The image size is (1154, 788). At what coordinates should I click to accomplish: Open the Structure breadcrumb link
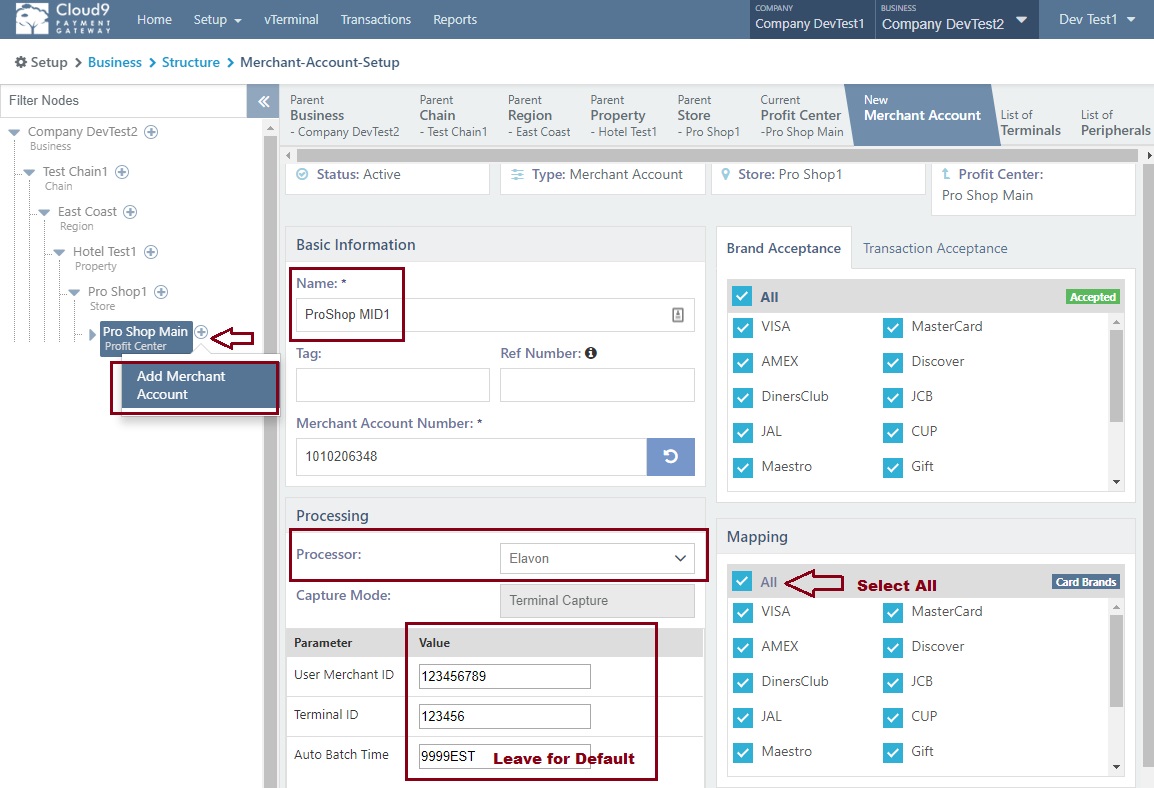click(190, 62)
